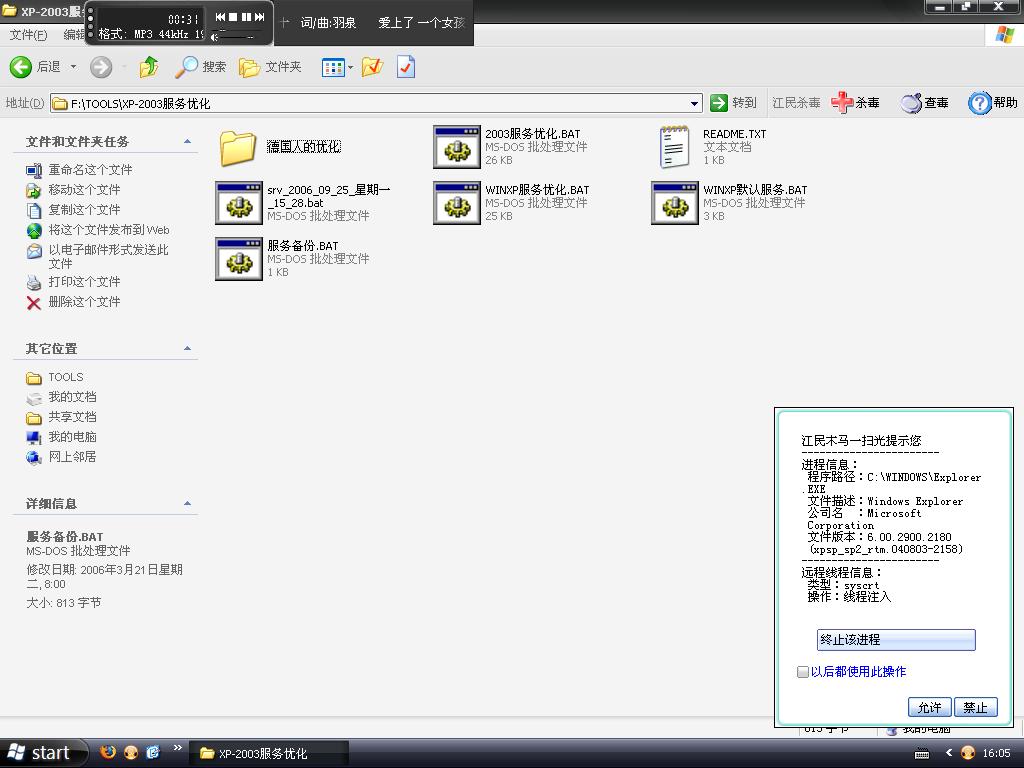Click 删除这个文件 task link

(84, 302)
